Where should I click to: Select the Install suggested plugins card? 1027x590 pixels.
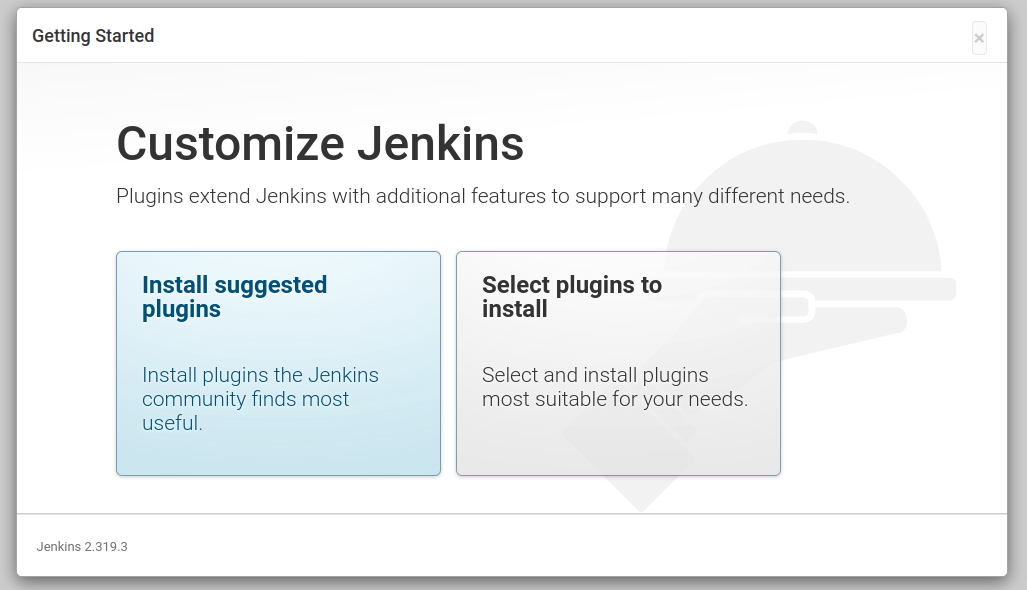click(x=278, y=362)
